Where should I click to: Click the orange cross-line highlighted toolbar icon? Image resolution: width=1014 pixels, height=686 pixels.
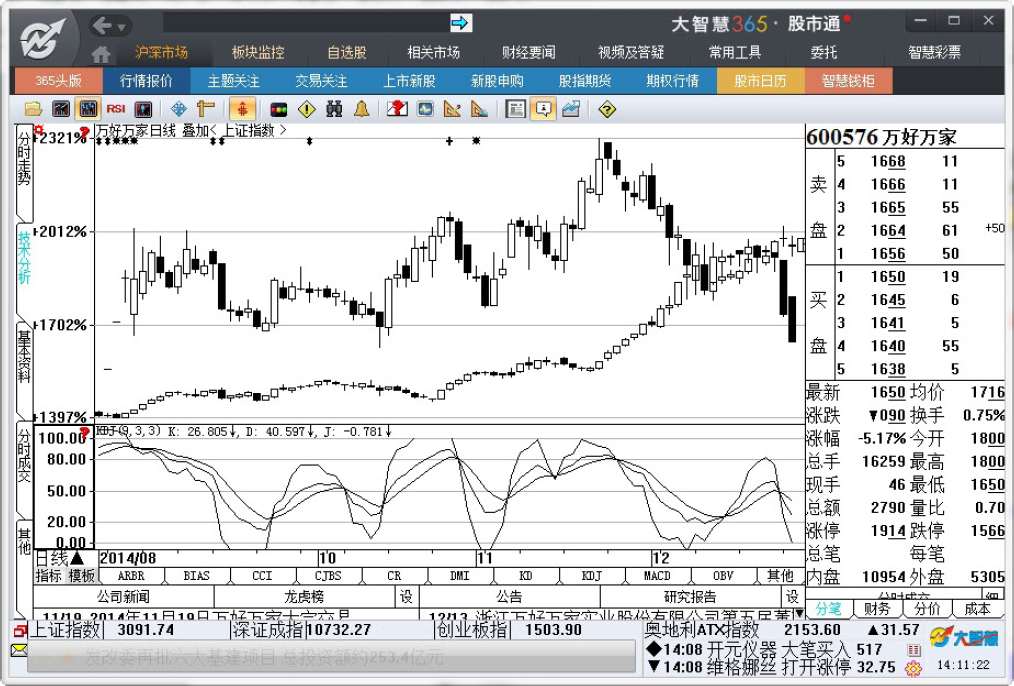242,109
